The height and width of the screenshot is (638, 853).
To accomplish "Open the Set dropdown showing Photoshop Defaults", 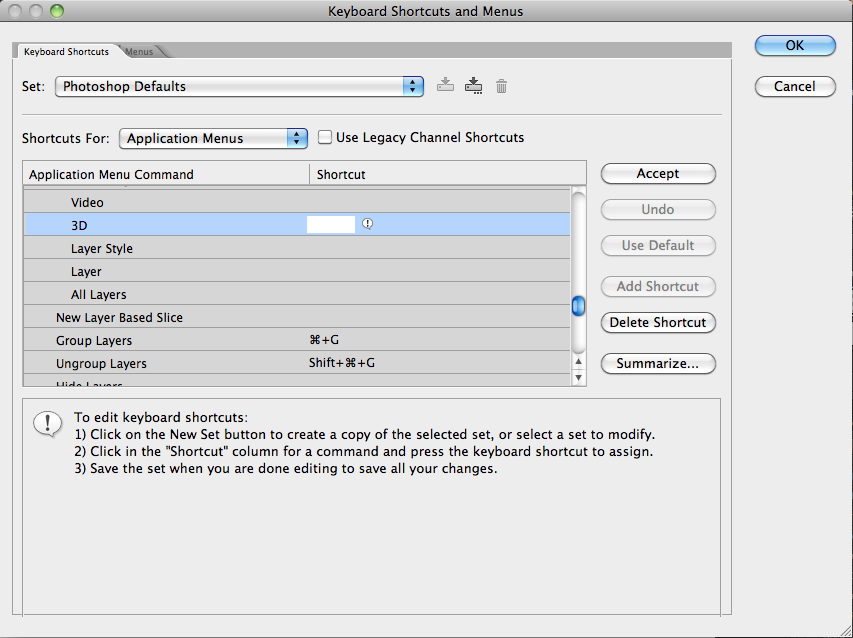I will (x=239, y=87).
